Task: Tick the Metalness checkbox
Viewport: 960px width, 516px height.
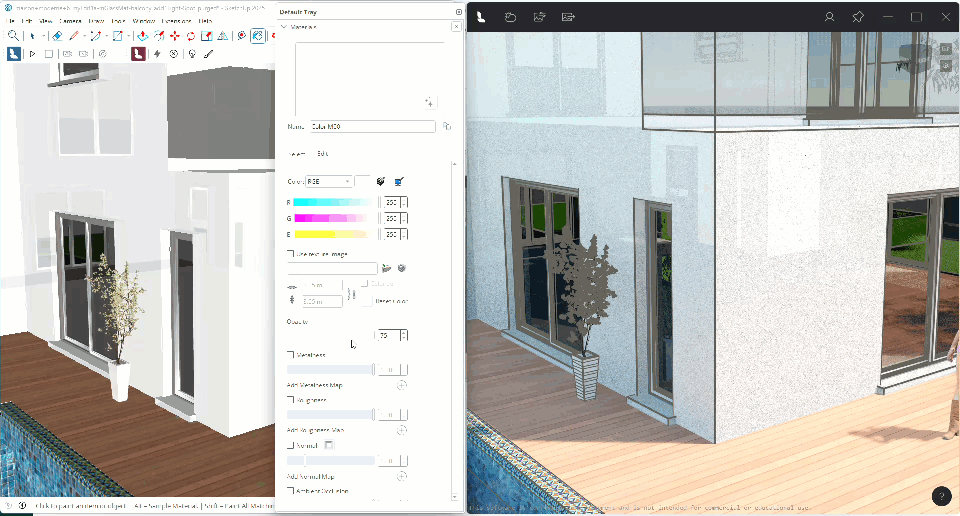Action: coord(291,355)
